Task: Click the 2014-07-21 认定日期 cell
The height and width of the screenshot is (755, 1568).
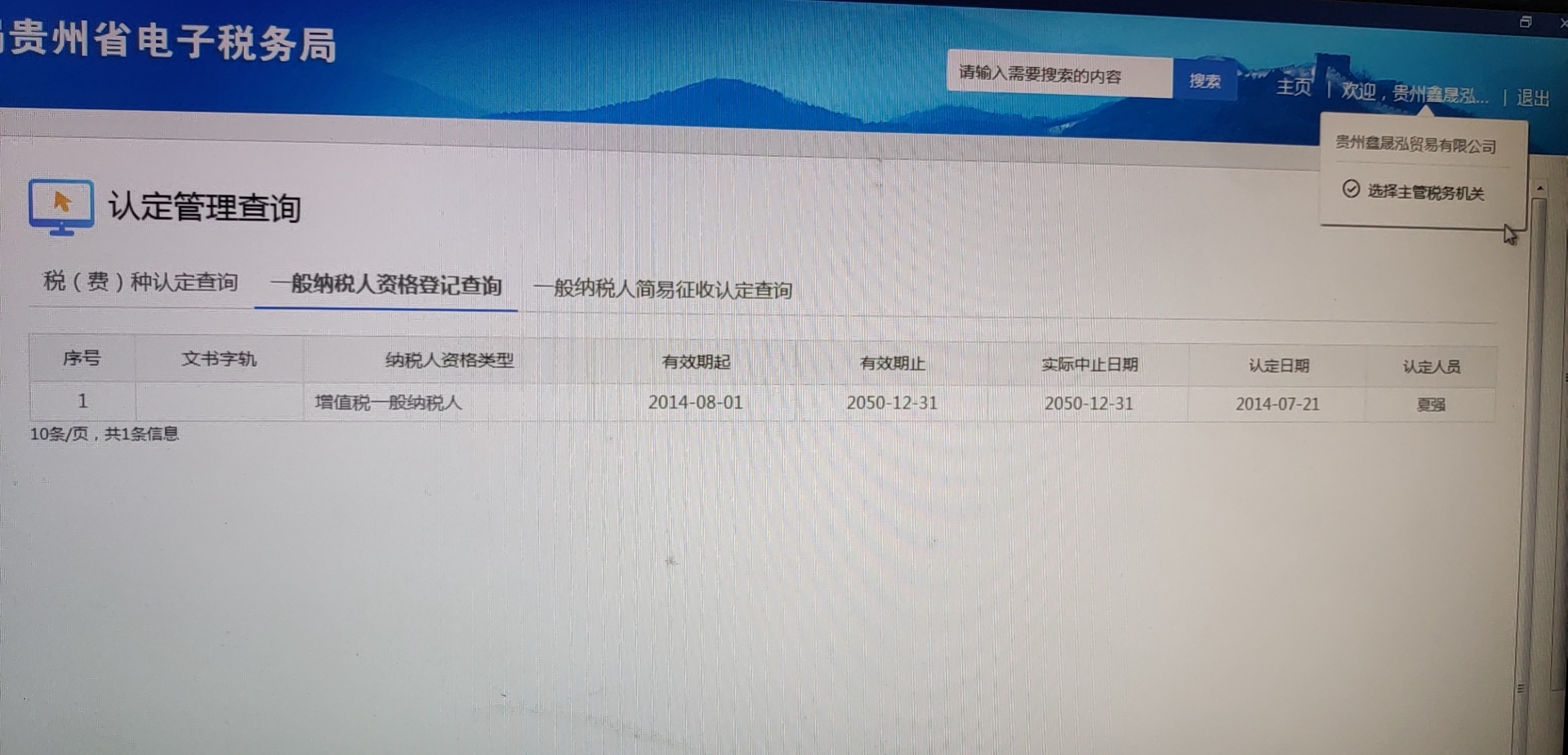Action: 1277,404
